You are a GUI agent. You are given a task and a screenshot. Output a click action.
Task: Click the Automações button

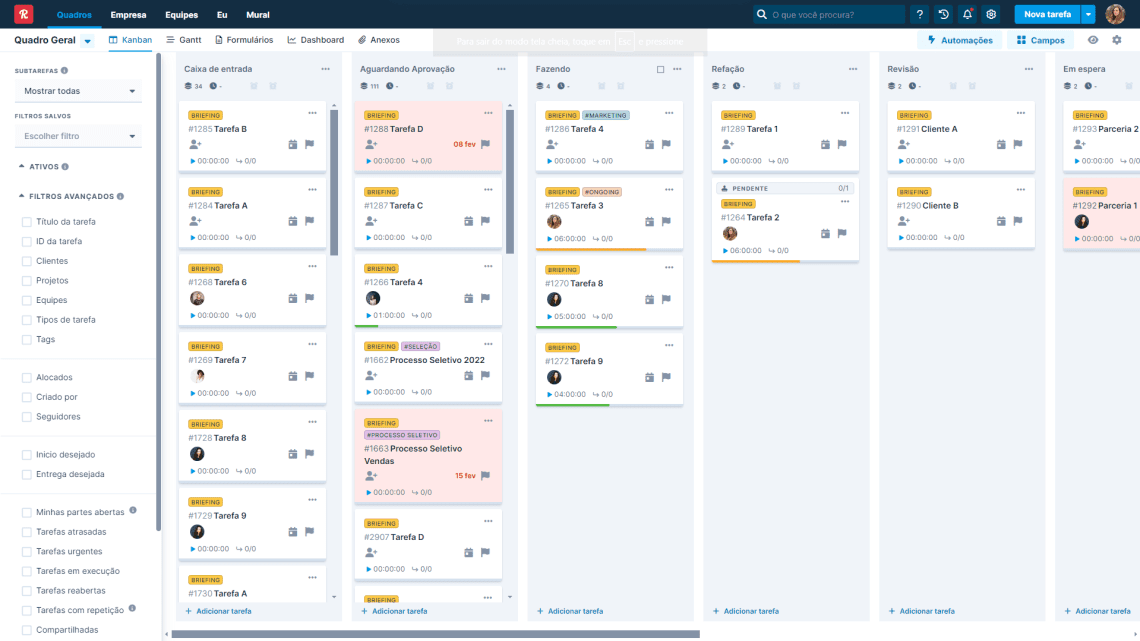pos(960,40)
